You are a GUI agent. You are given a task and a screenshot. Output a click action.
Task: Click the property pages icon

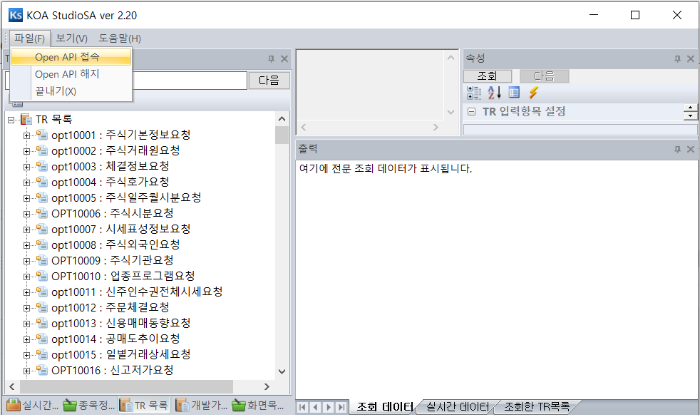click(514, 92)
